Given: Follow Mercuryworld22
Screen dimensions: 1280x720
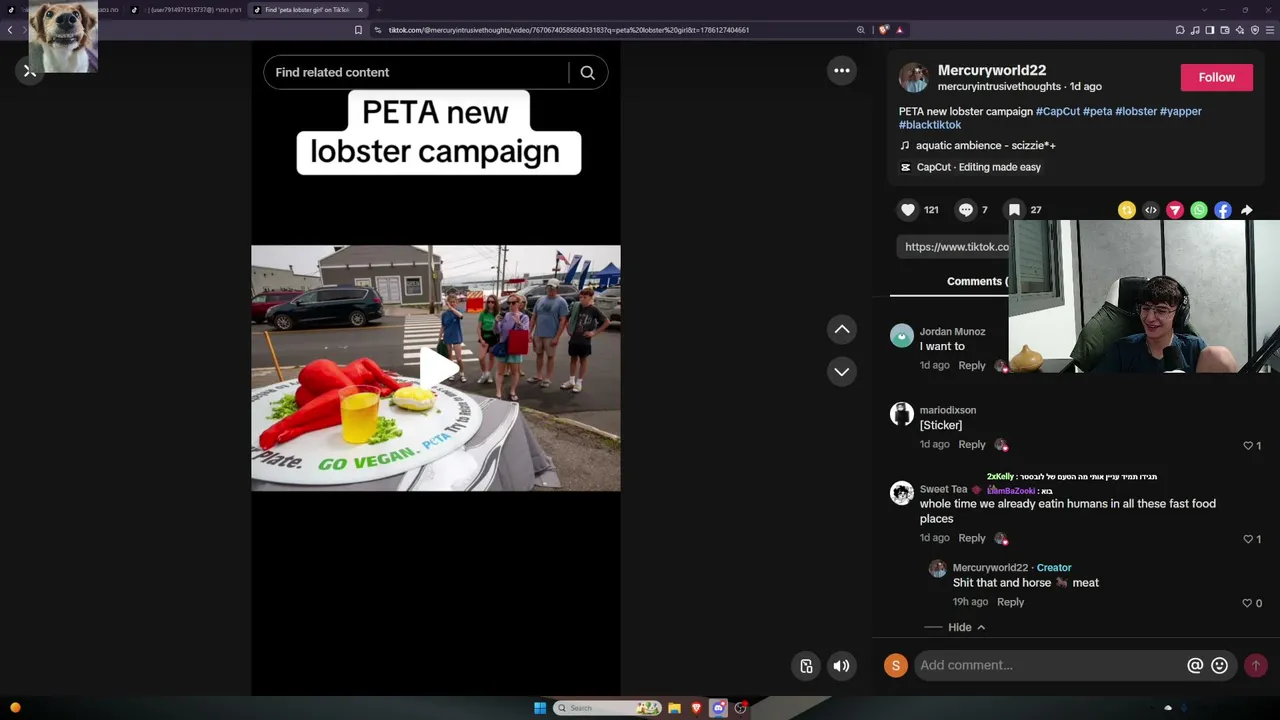Looking at the screenshot, I should [1217, 77].
